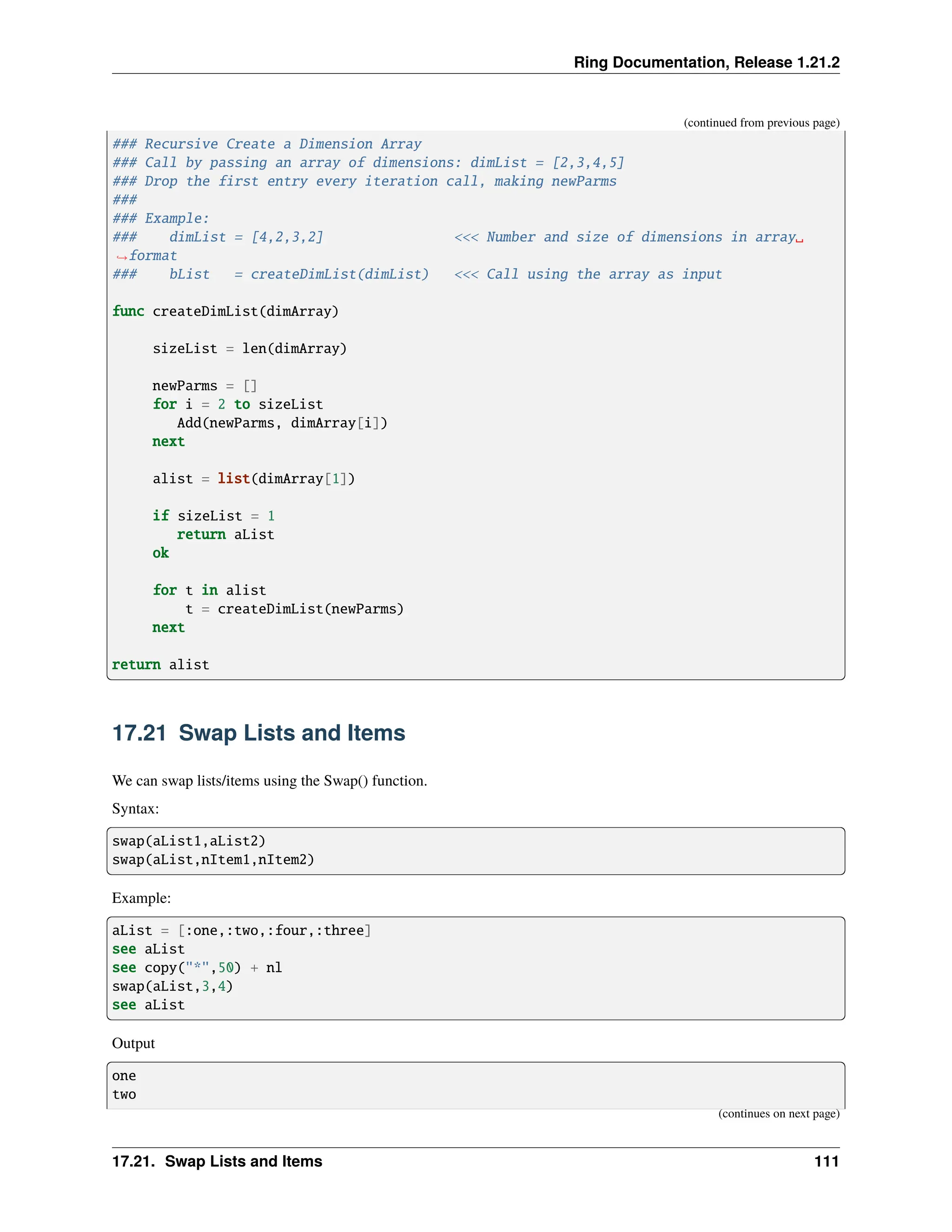Click the "func" keyword in the code
952x1232 pixels.
click(128, 311)
